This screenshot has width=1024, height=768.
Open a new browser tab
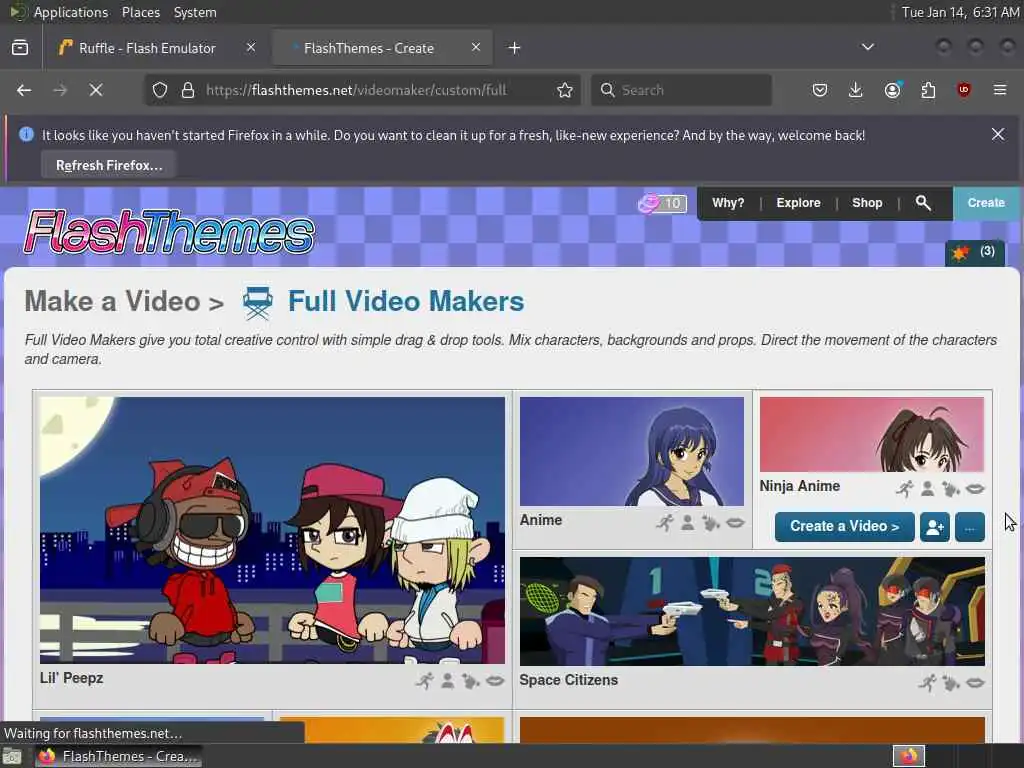pyautogui.click(x=515, y=48)
